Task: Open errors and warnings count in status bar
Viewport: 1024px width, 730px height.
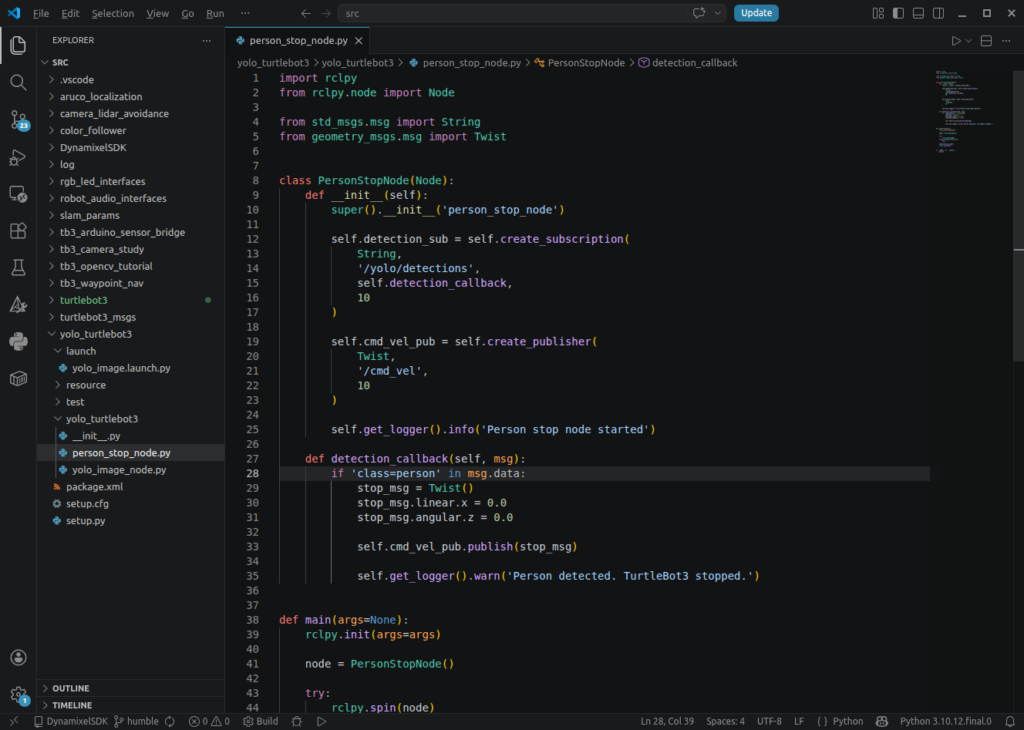Action: click(x=209, y=722)
